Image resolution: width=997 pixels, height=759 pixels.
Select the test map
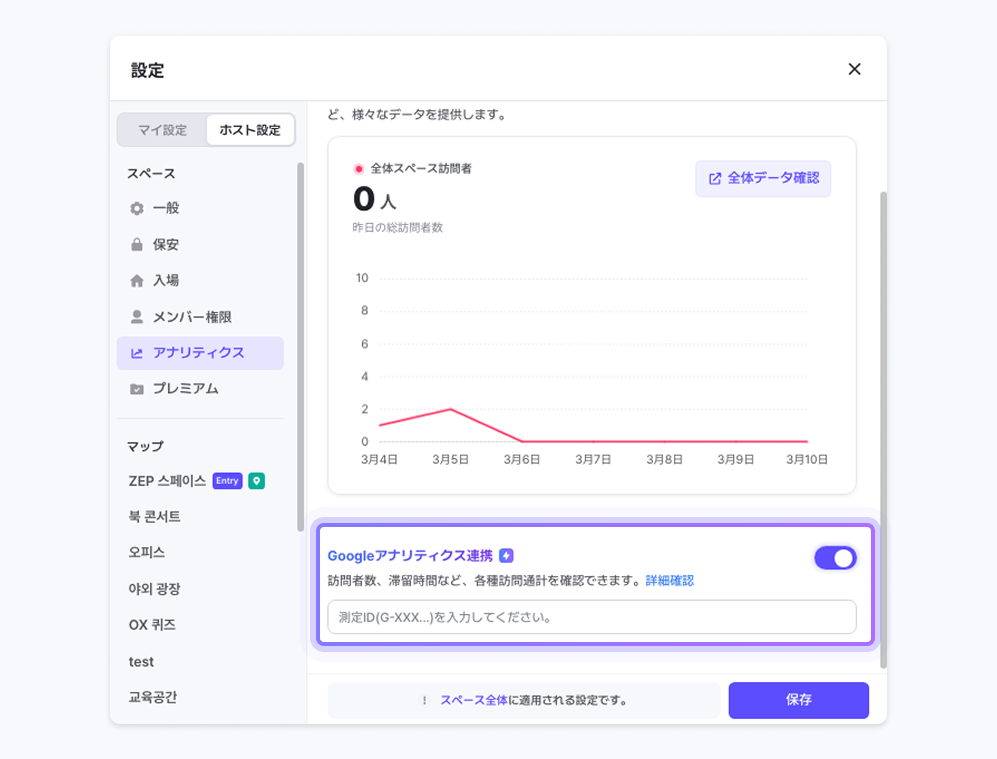[x=141, y=662]
